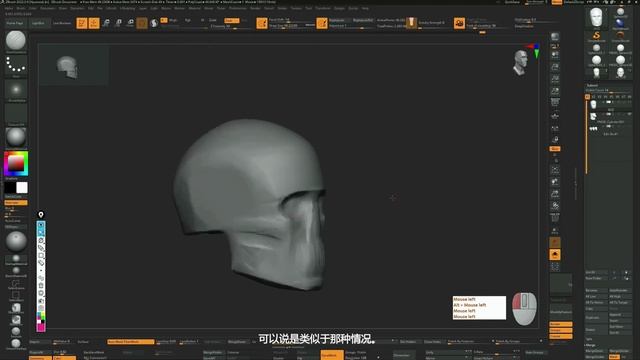
Task: Select the black secondary color swatch
Action: coord(10,188)
